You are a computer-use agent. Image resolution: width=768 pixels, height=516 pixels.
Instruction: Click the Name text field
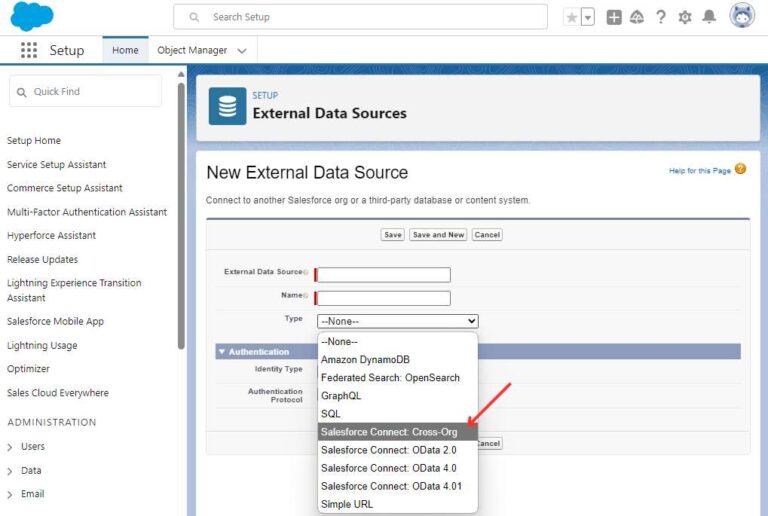point(384,298)
